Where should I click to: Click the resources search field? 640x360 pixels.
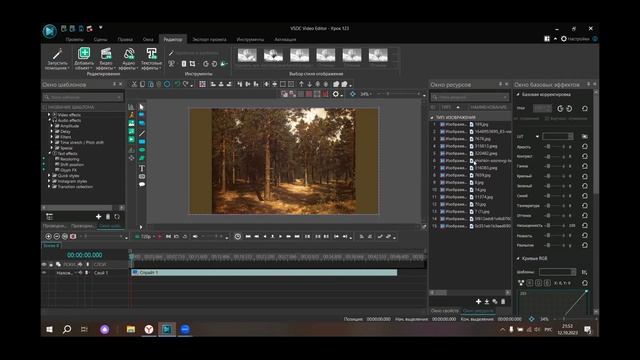(x=470, y=97)
